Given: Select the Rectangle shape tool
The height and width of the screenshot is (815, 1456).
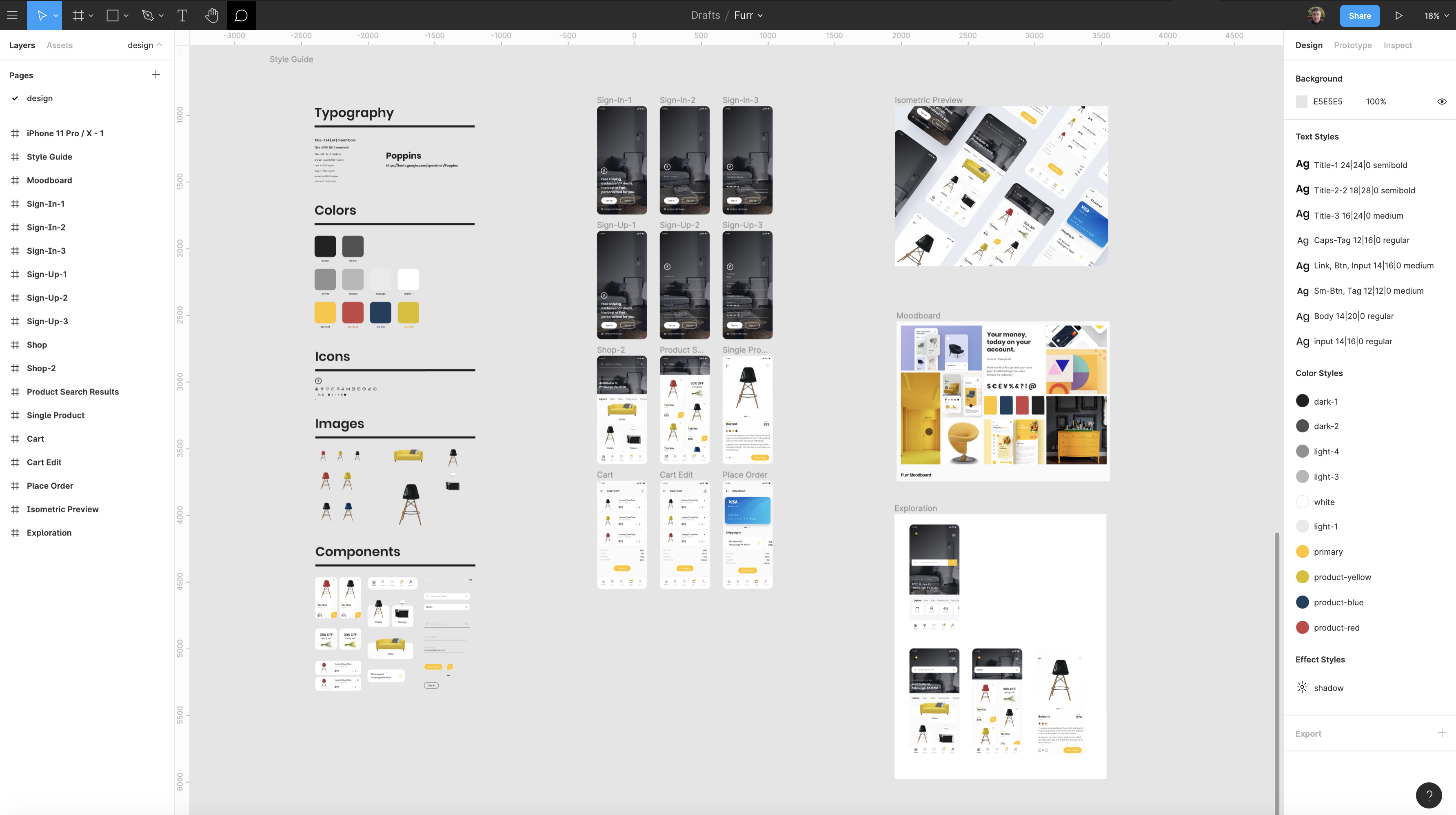Looking at the screenshot, I should 113,15.
